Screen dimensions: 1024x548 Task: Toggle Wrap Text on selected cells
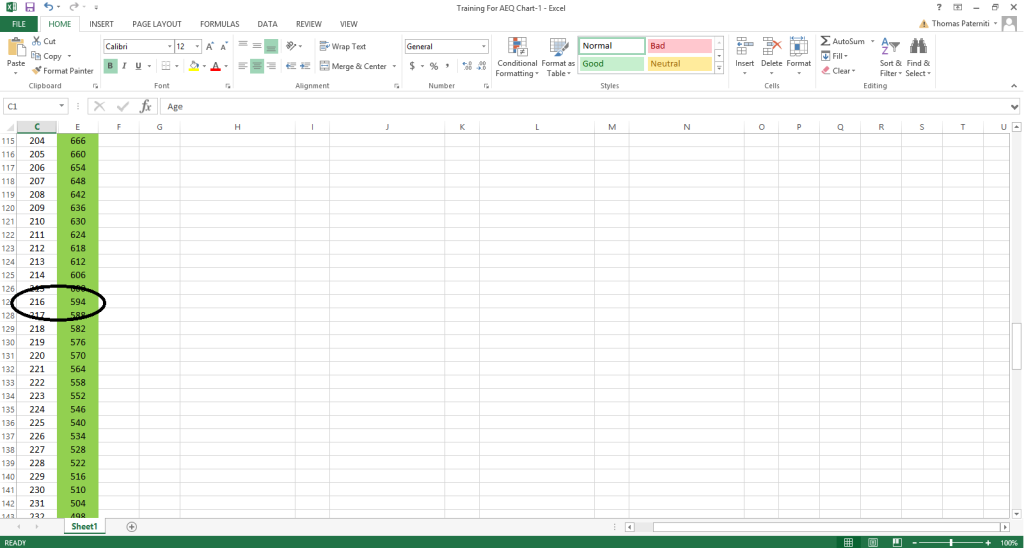coord(342,46)
